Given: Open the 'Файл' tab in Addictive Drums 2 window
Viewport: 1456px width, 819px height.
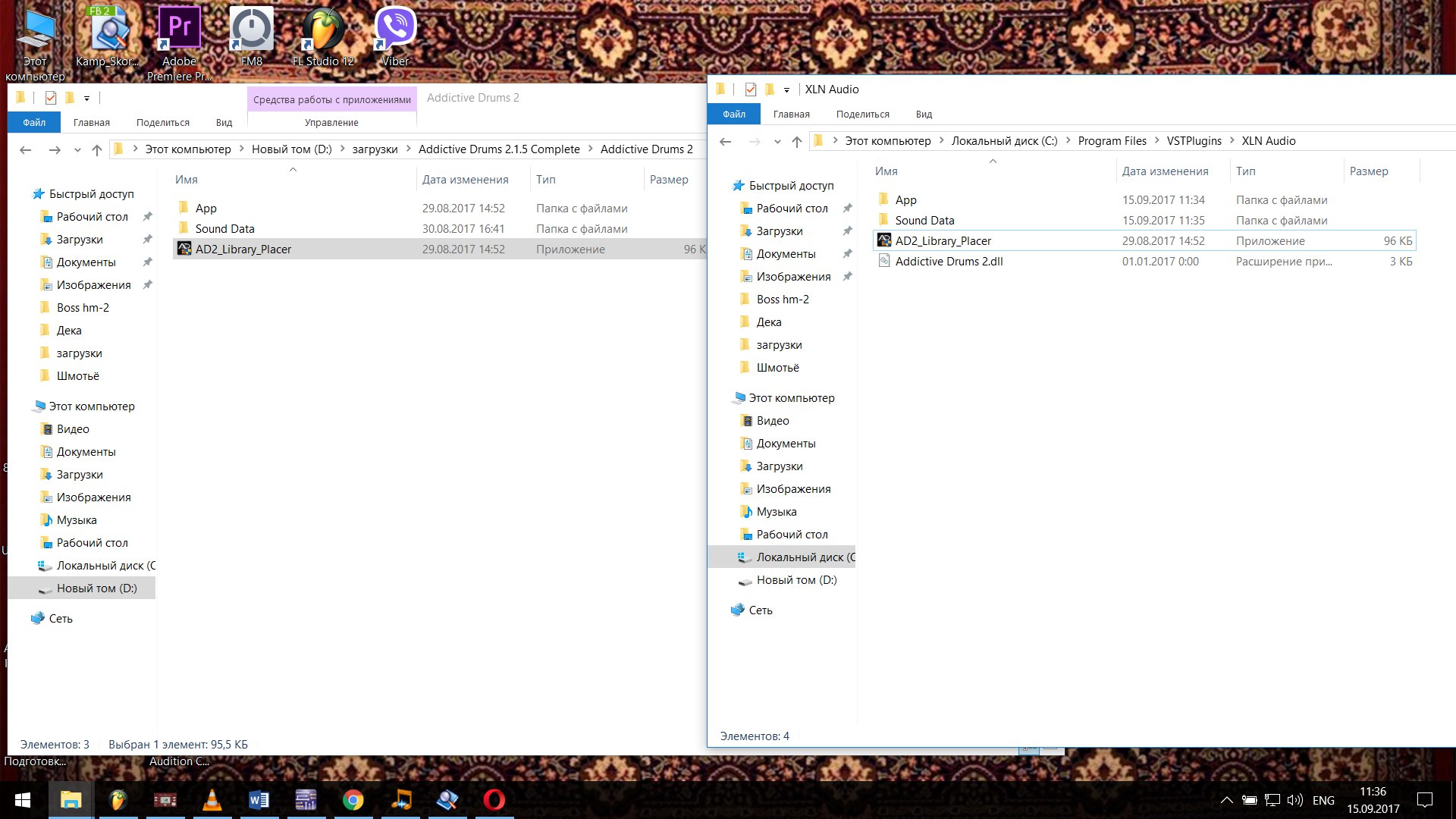Looking at the screenshot, I should [x=34, y=123].
